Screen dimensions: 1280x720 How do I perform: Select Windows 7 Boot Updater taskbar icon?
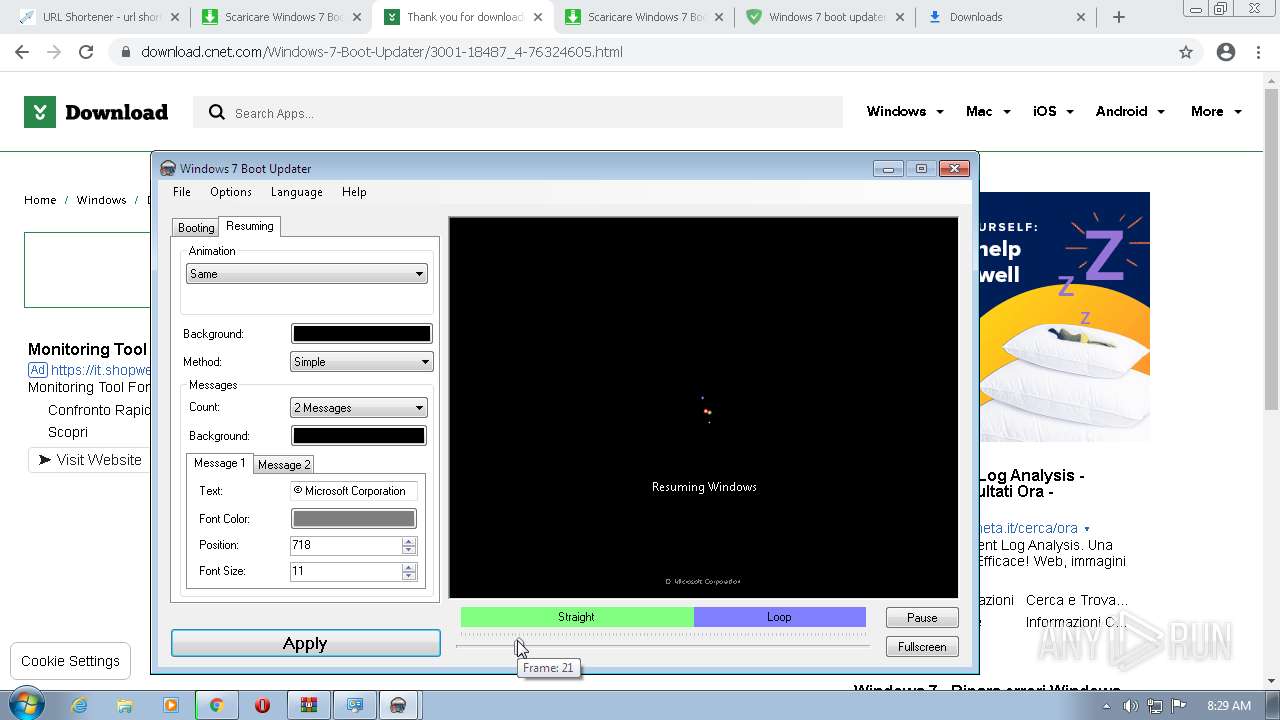(398, 705)
